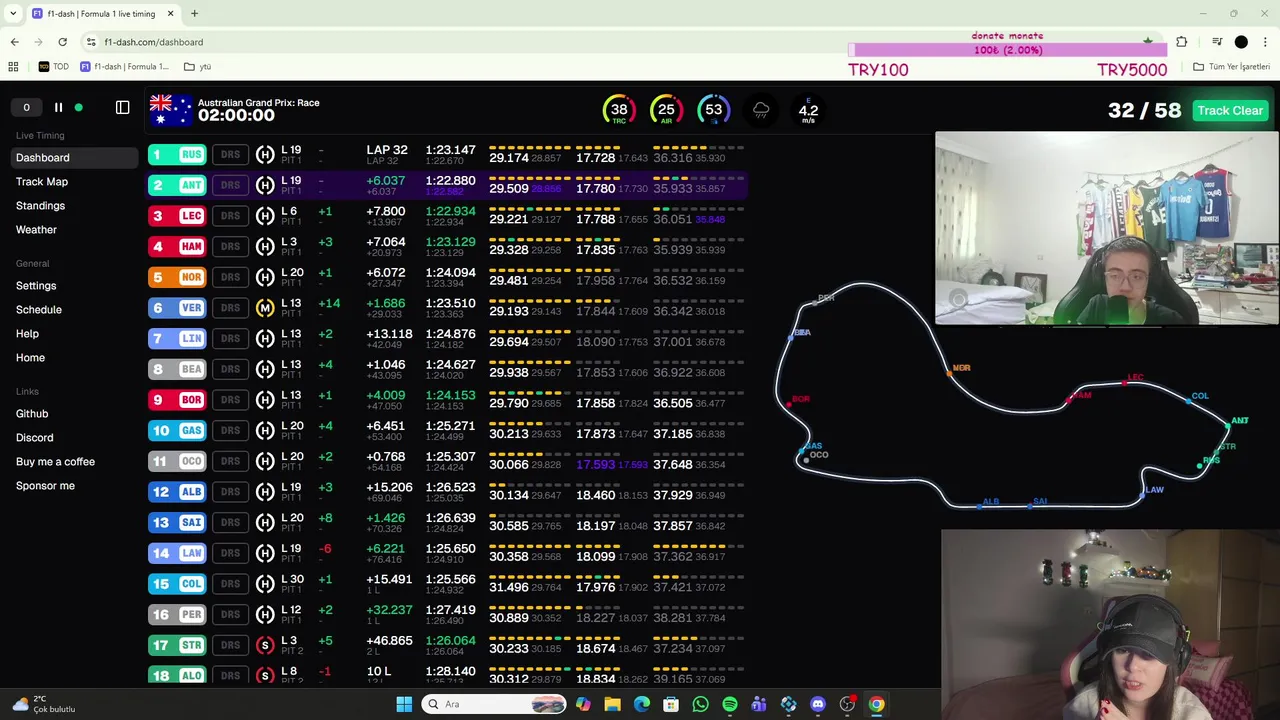Open the ytü bookmarks folder
Image resolution: width=1280 pixels, height=720 pixels.
(198, 67)
